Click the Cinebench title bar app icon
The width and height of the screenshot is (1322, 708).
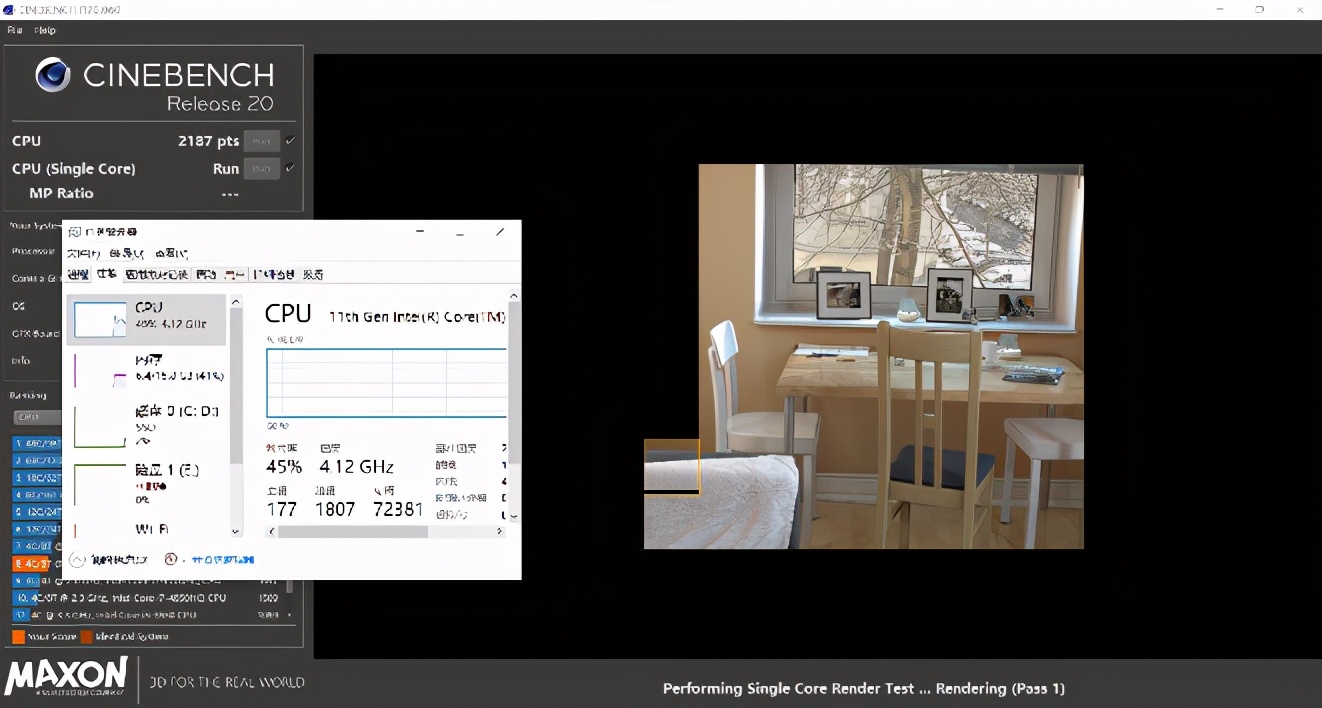9,9
